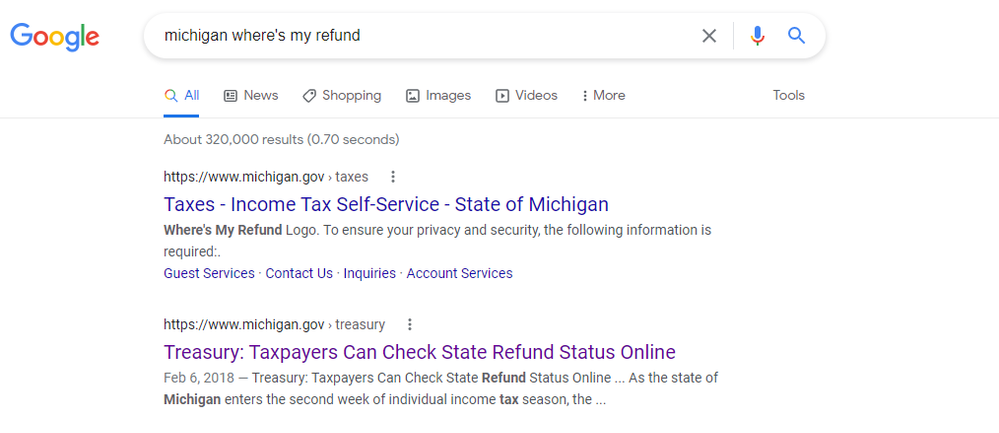Open Taxes - Income Tax Self-Service result
999x433 pixels.
[386, 204]
